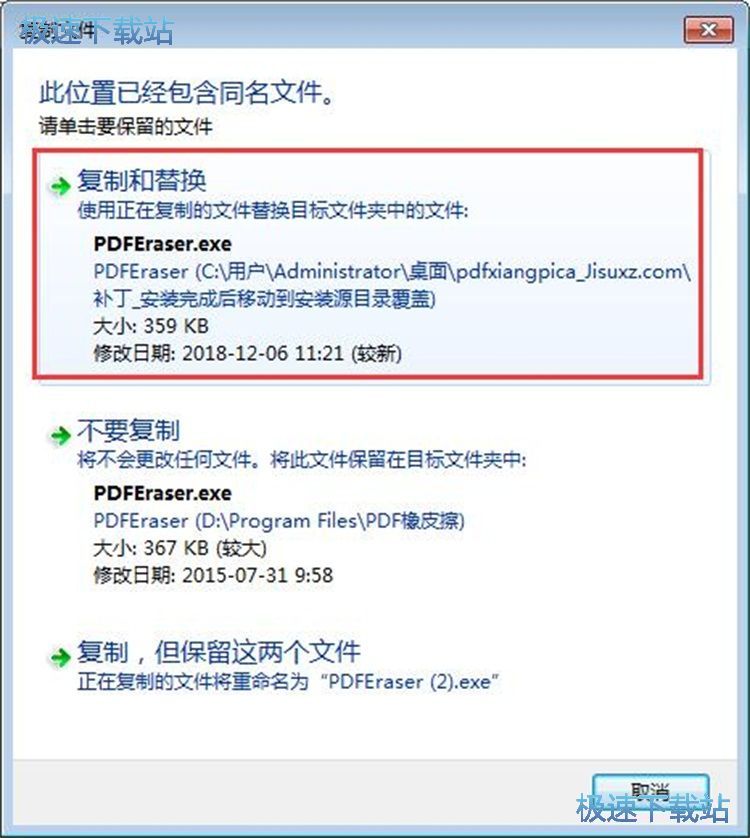Click 修改日期 2015-07-31 9:58 line
Image resolution: width=750 pixels, height=838 pixels.
[213, 575]
